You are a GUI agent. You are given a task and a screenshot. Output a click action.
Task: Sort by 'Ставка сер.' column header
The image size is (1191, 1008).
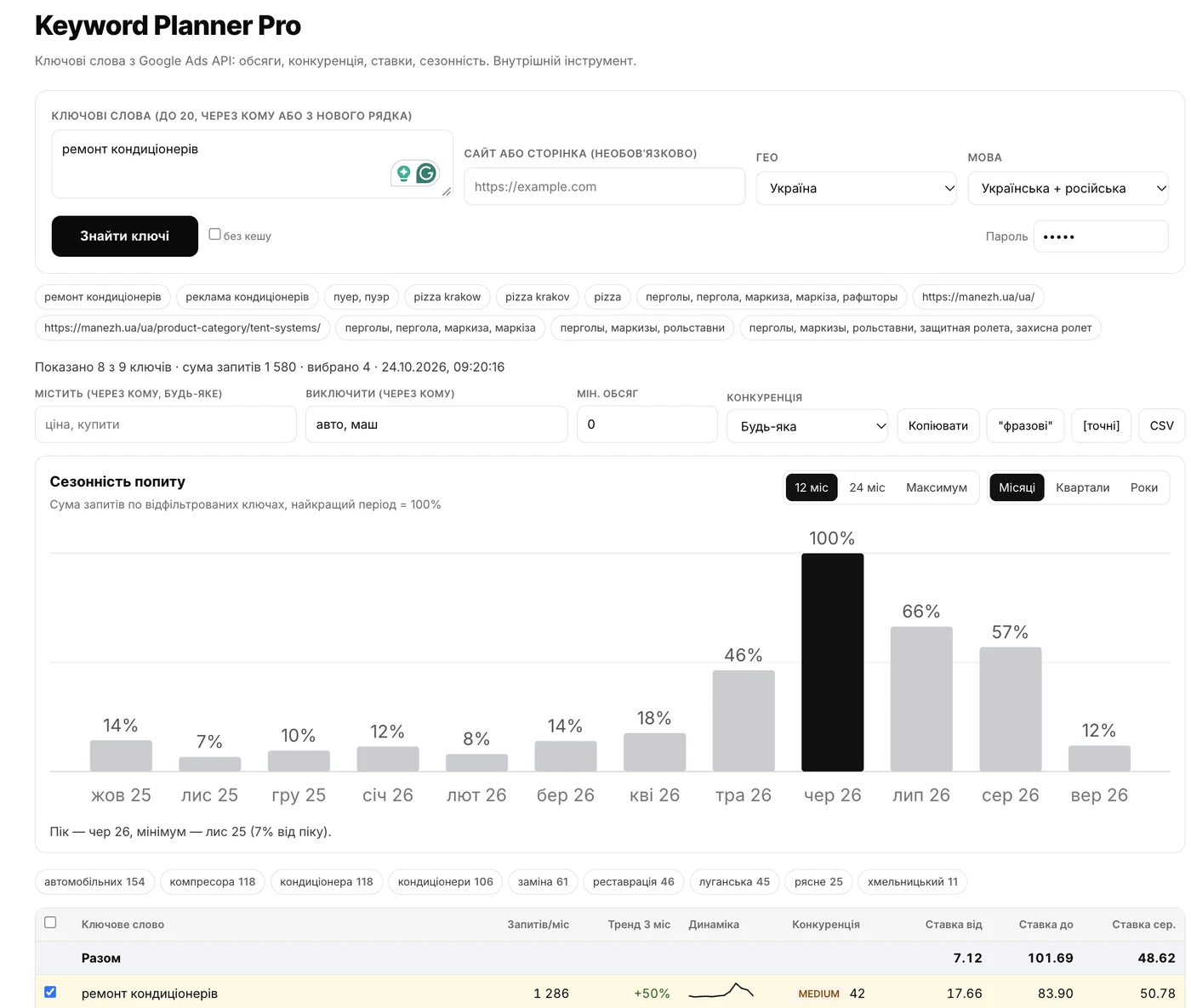(1143, 925)
